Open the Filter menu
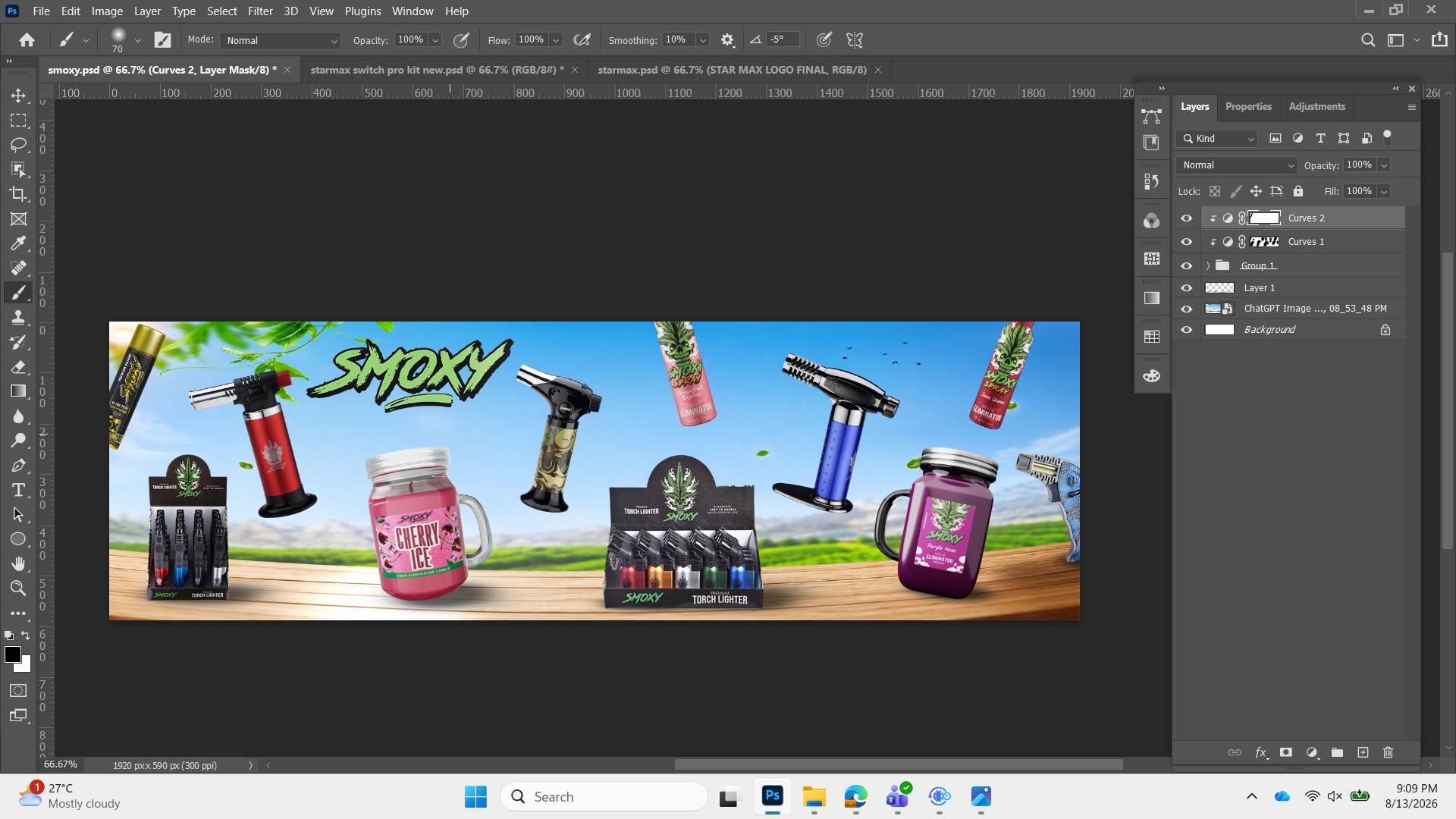This screenshot has height=819, width=1456. pos(260,11)
